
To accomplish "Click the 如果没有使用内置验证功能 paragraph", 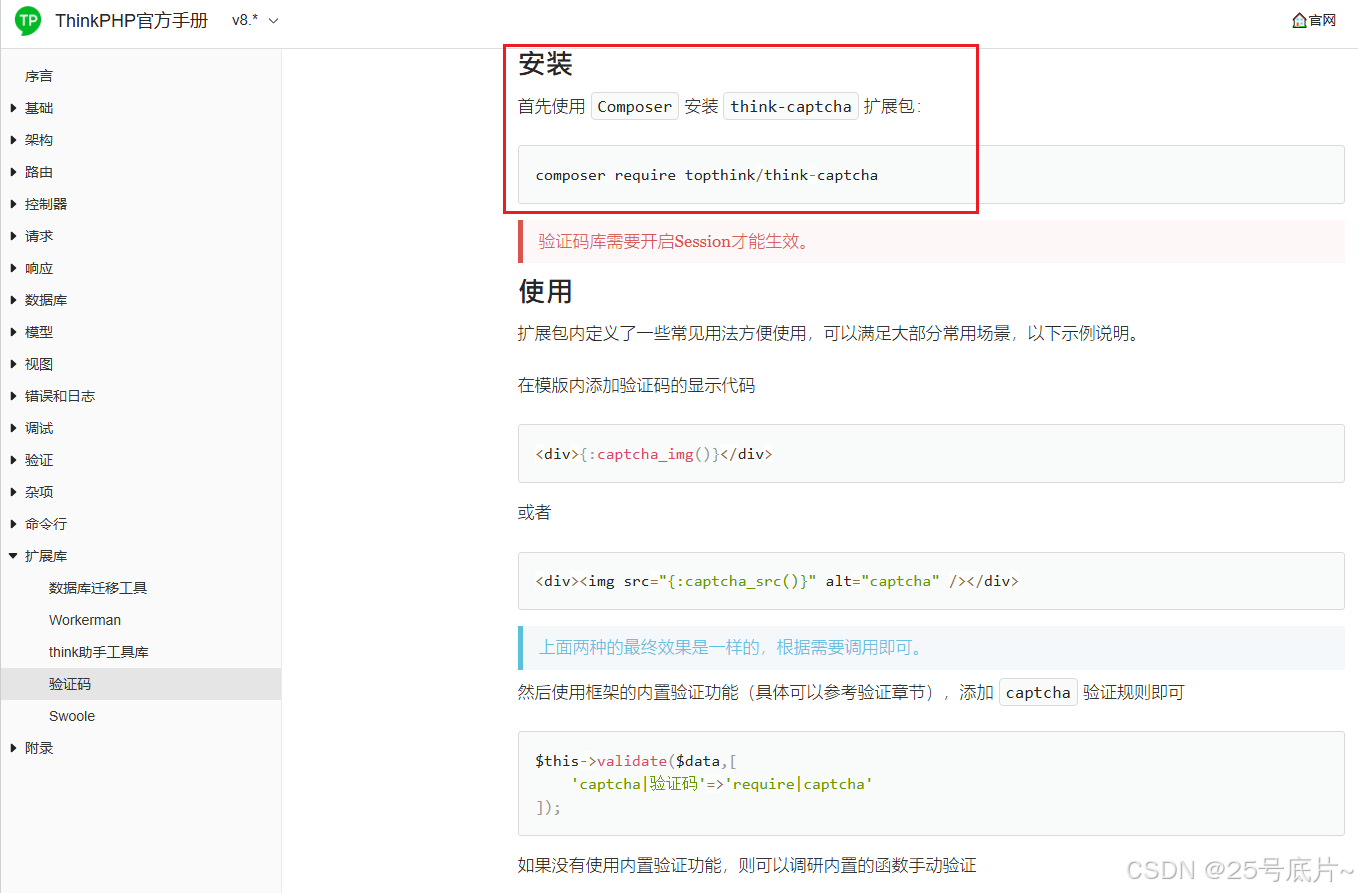I will point(747,865).
